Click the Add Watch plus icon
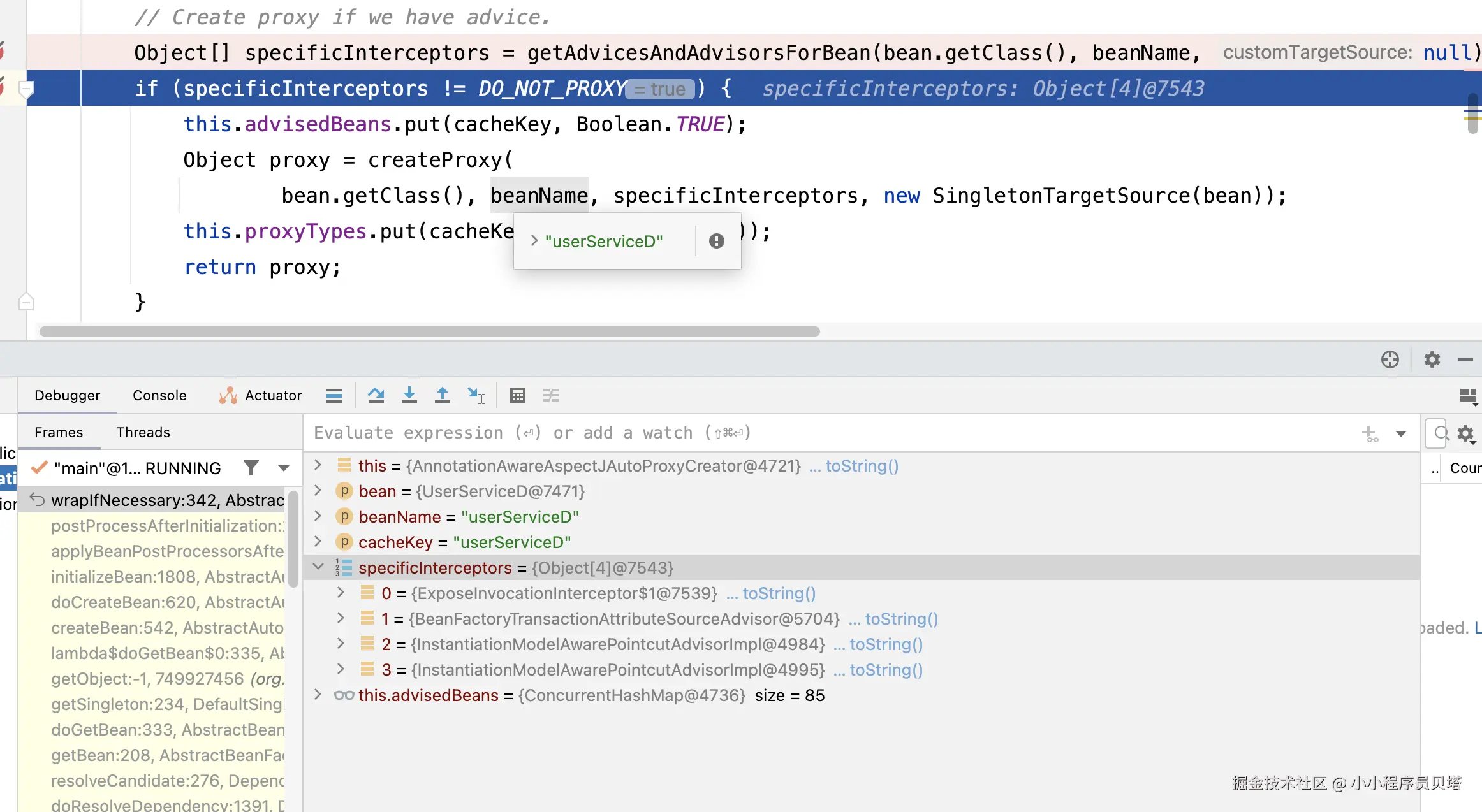 [x=1369, y=433]
